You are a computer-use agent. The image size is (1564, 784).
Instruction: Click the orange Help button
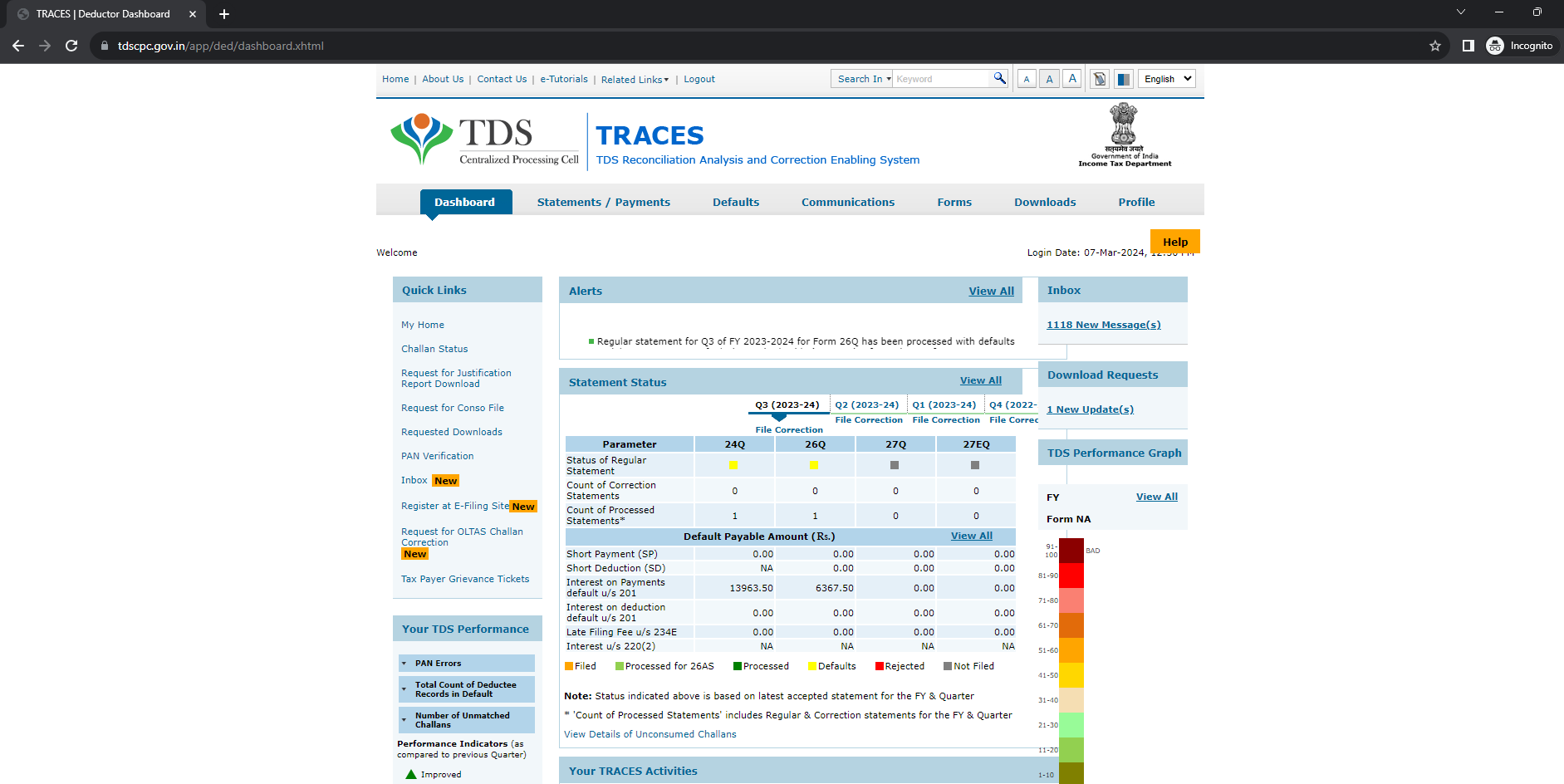tap(1175, 241)
